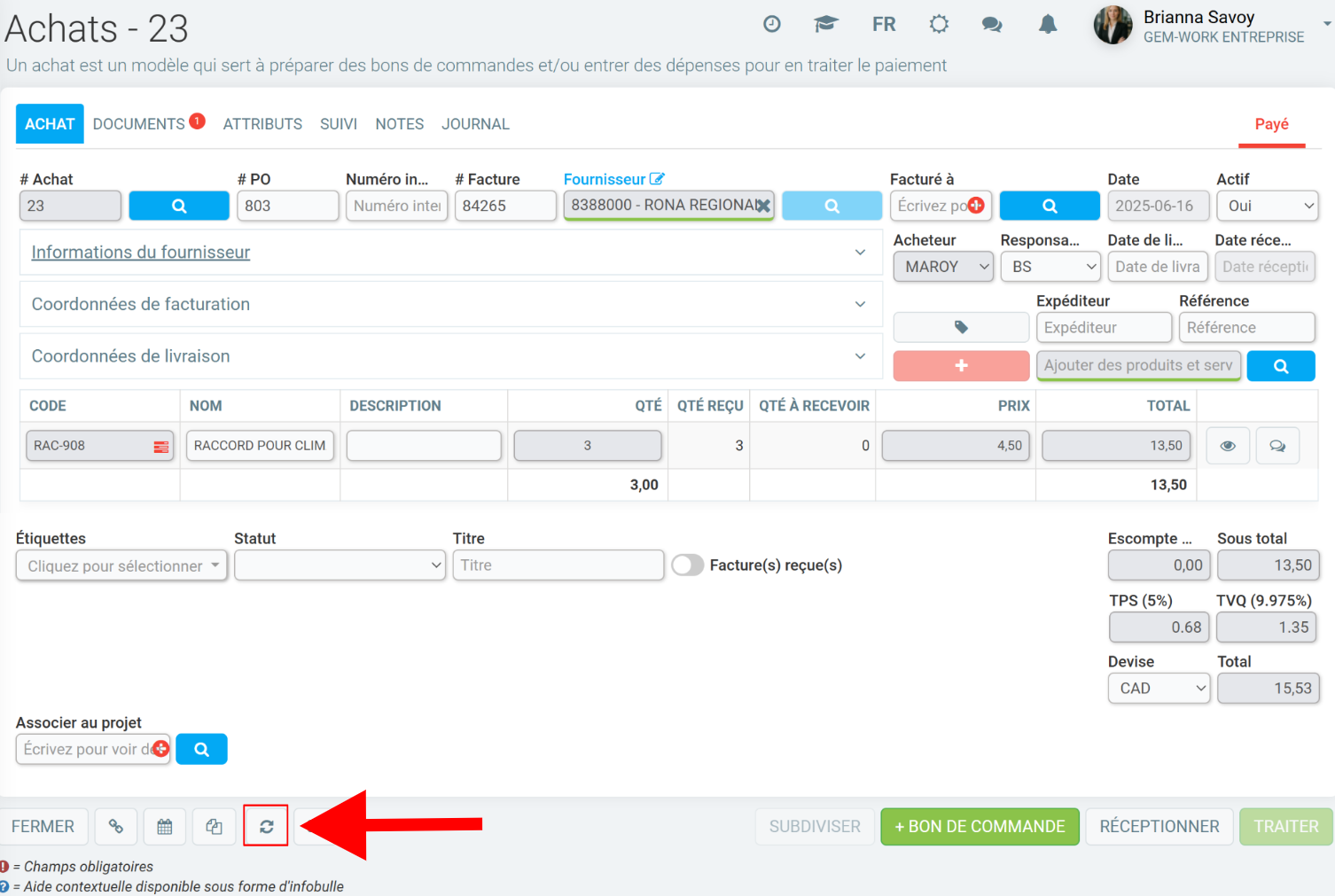Open the chat messages icon
This screenshot has height=896, width=1335.
[992, 24]
